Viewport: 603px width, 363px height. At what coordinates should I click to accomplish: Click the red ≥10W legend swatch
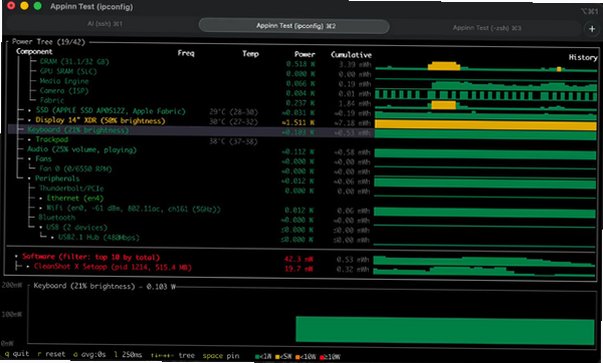click(321, 358)
